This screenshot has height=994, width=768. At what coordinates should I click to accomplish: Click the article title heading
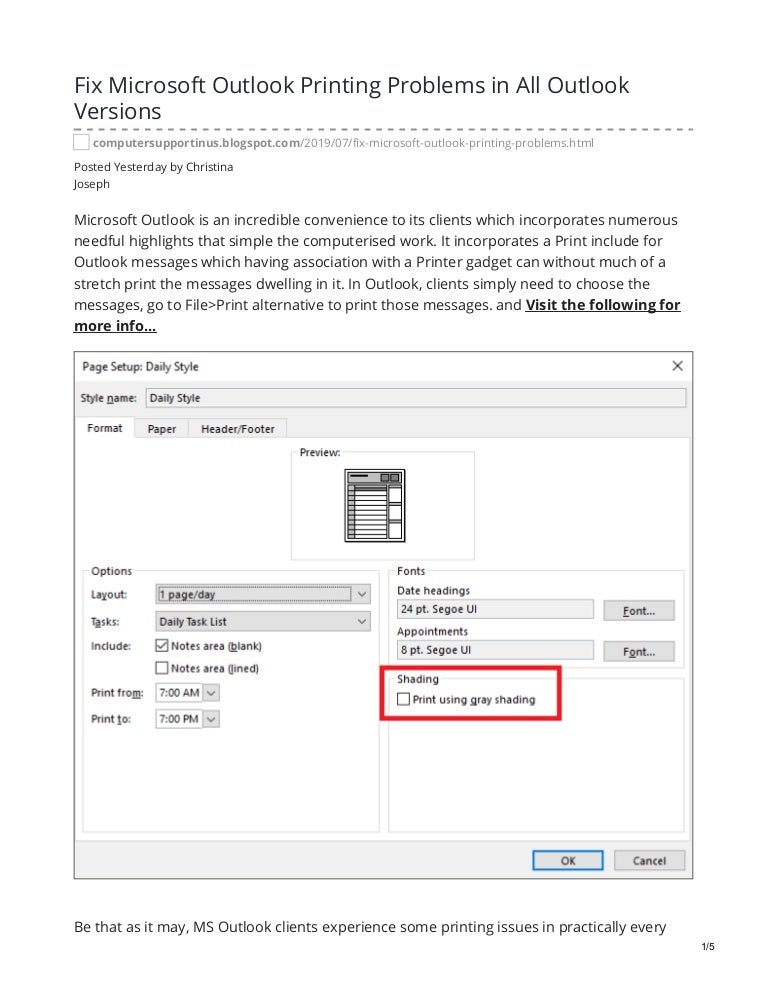point(351,98)
